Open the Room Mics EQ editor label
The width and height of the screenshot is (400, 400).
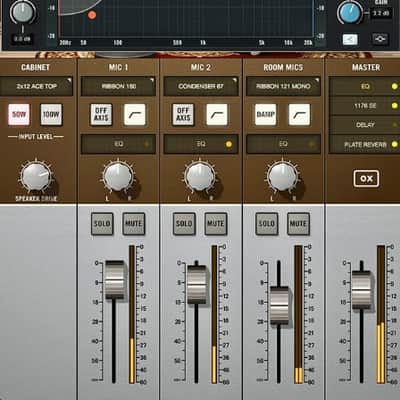[x=283, y=144]
